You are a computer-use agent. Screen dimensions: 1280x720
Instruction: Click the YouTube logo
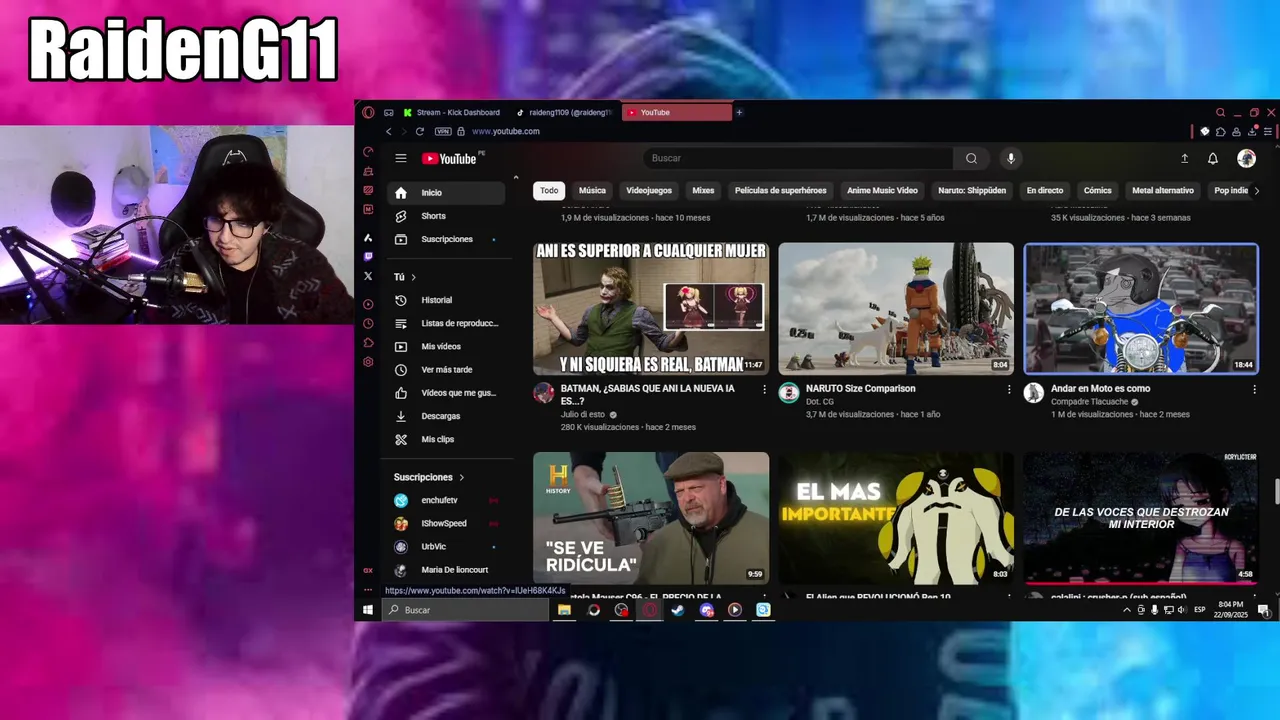tap(449, 158)
